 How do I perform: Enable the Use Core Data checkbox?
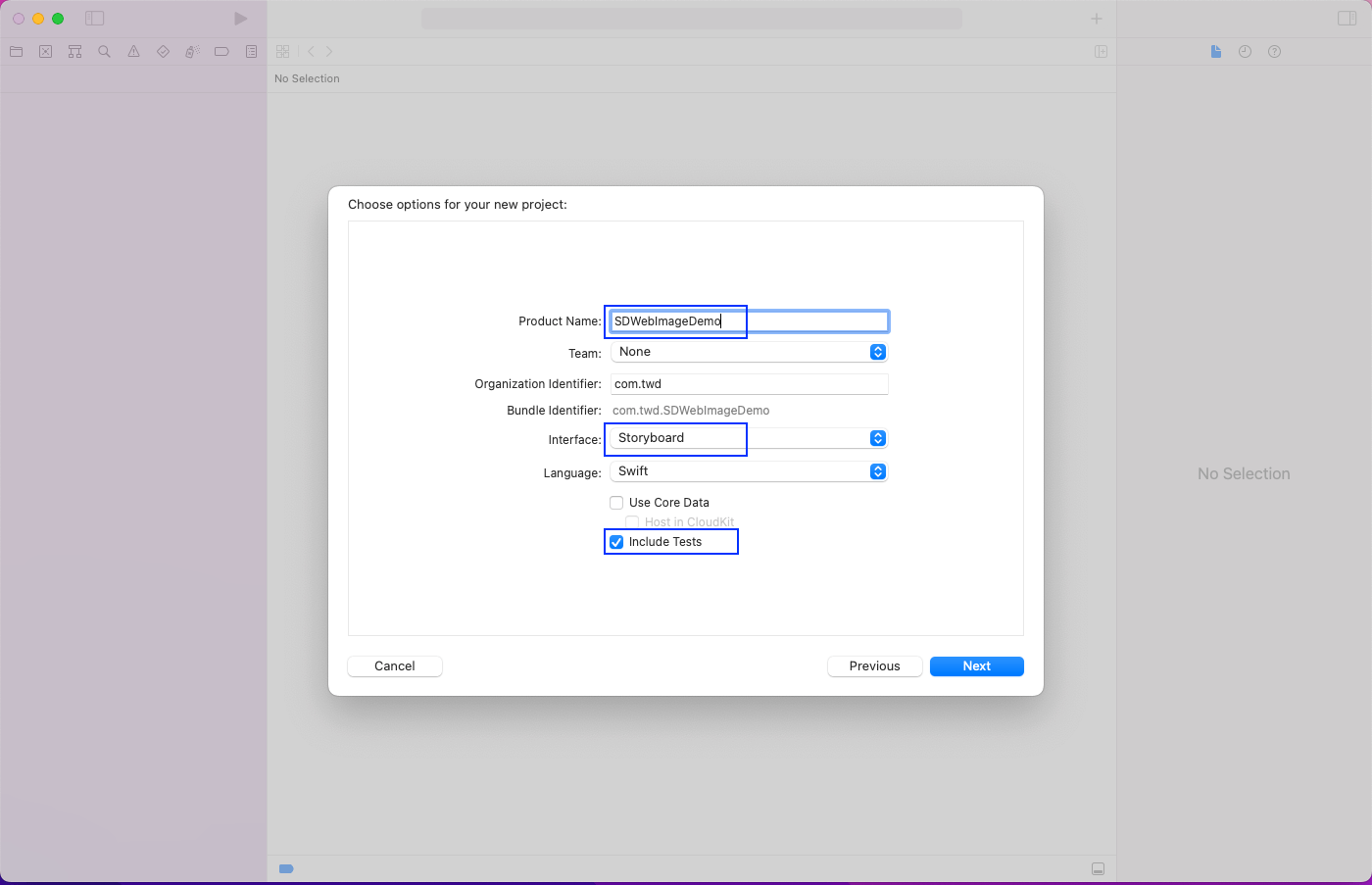(x=616, y=503)
